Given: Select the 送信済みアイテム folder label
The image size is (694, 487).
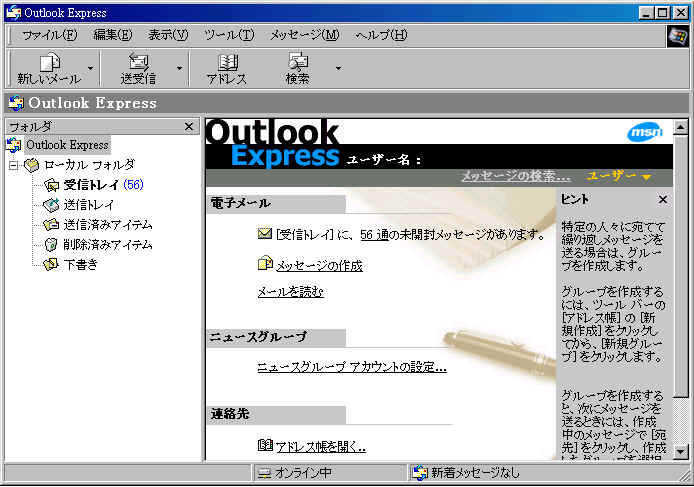Looking at the screenshot, I should click(x=108, y=225).
